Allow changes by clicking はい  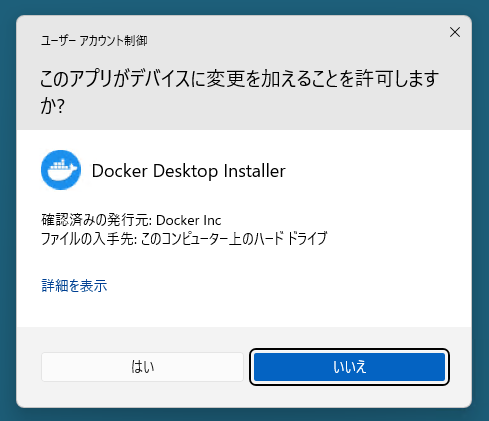click(x=142, y=367)
